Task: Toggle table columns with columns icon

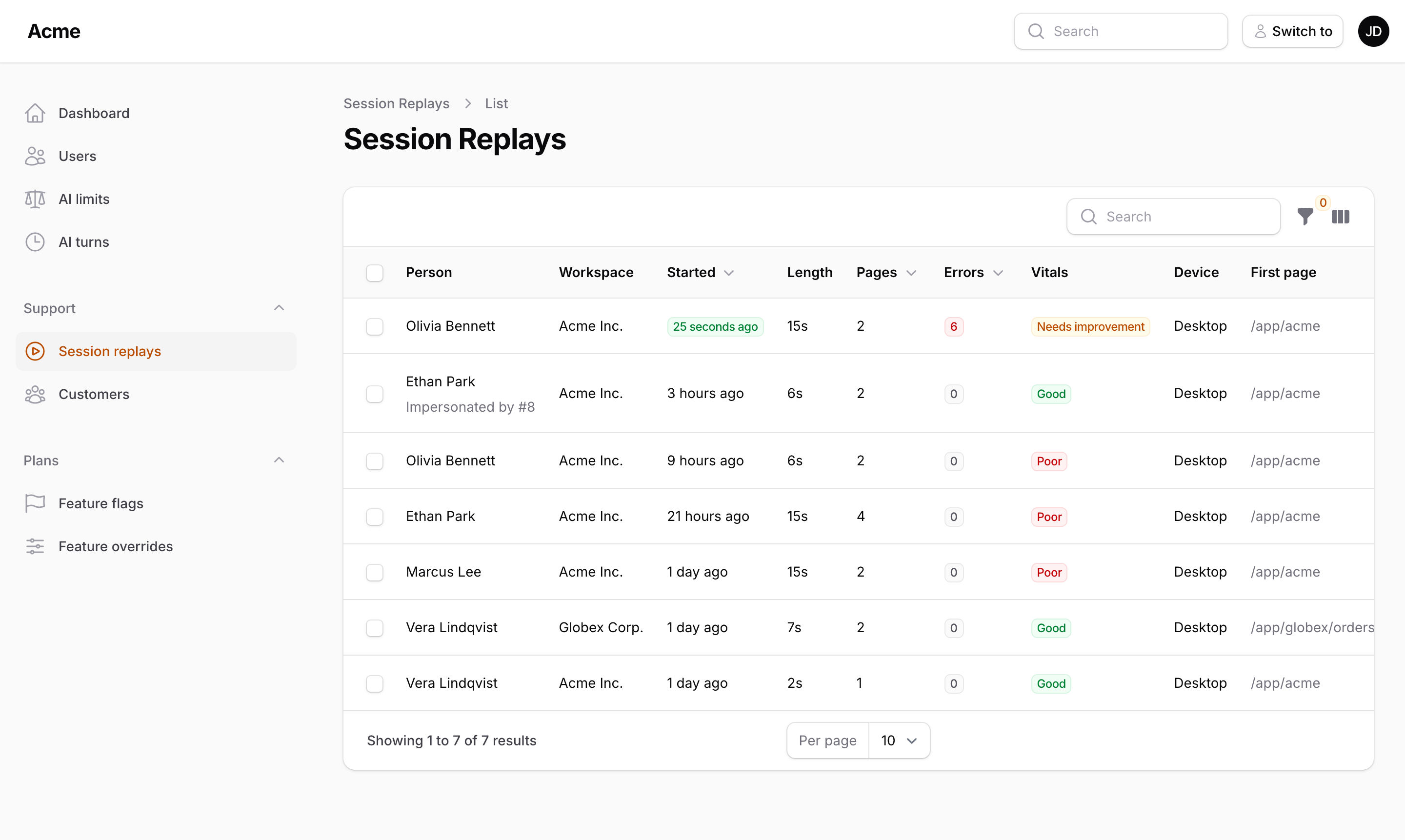Action: [x=1341, y=217]
